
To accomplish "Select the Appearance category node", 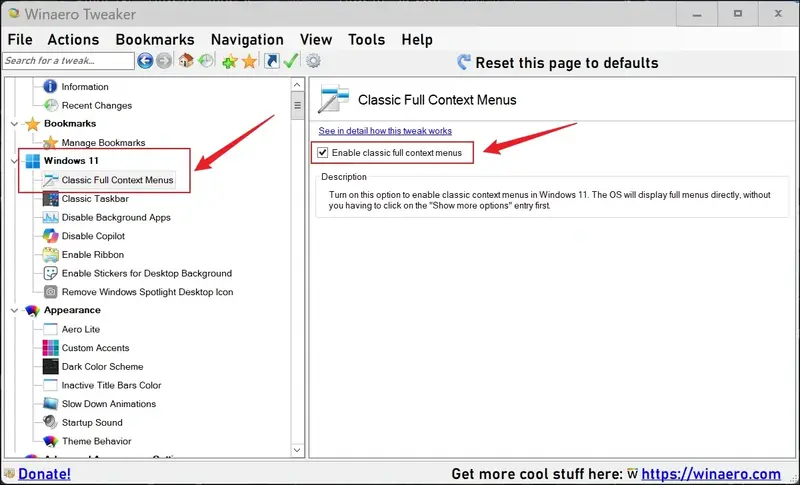I will (x=72, y=310).
